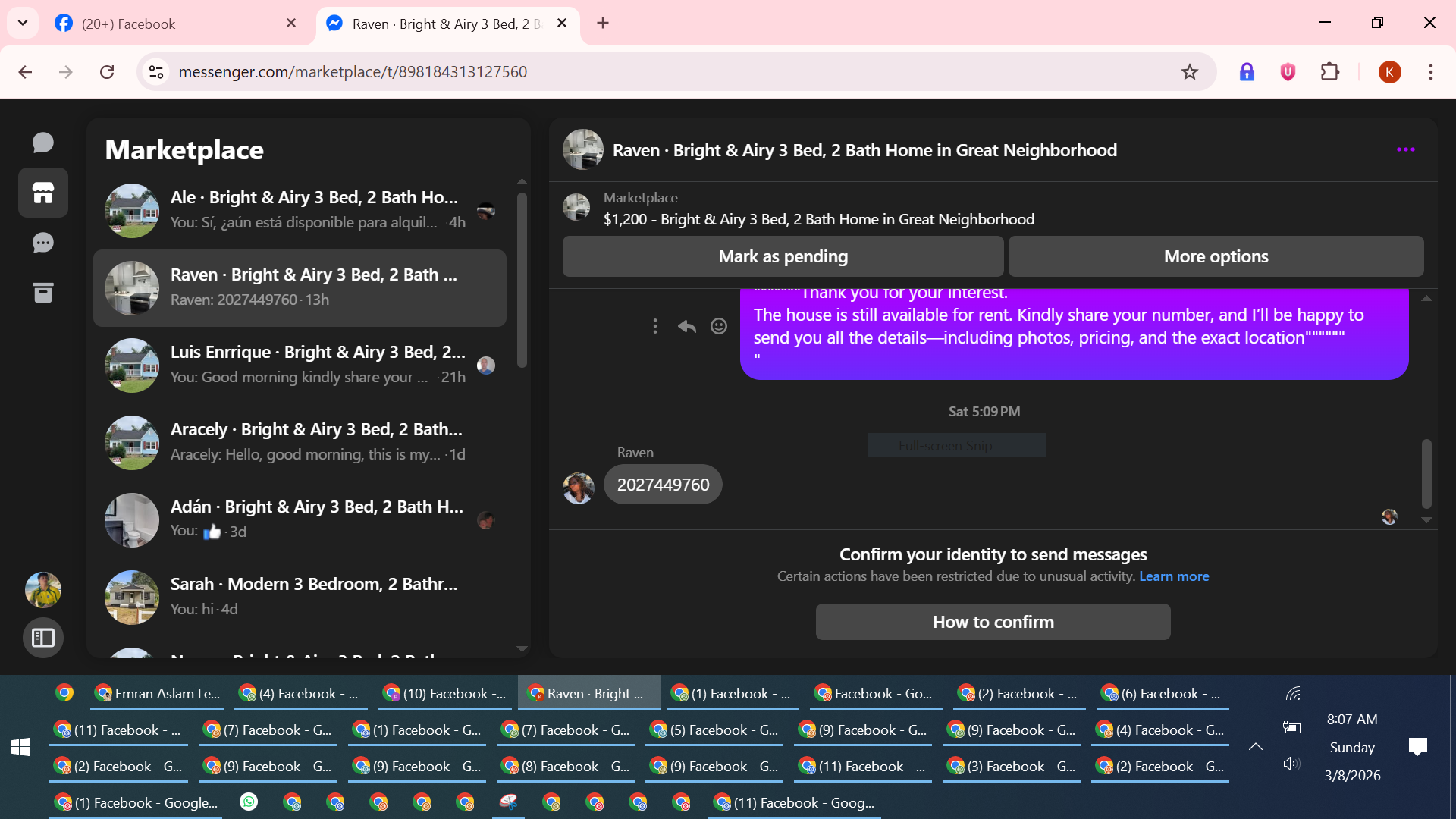The image size is (1456, 819).
Task: Select Marketplace icon in sidebar
Action: pos(43,193)
